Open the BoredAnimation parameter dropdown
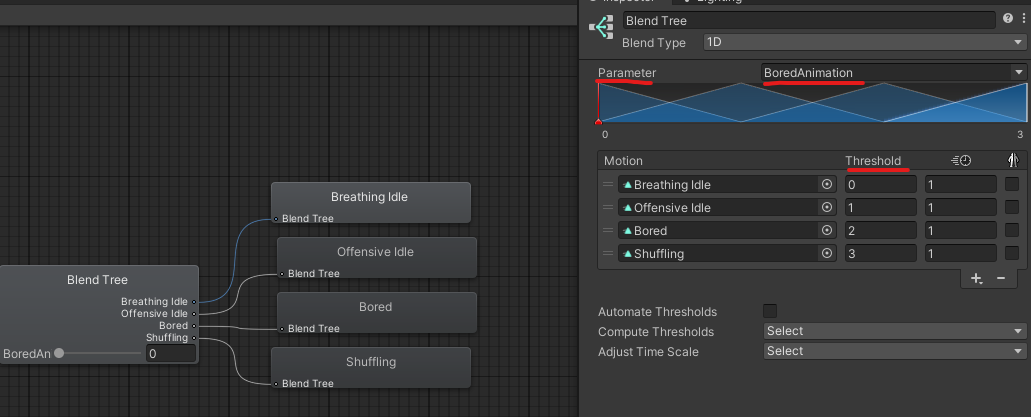 tap(894, 72)
